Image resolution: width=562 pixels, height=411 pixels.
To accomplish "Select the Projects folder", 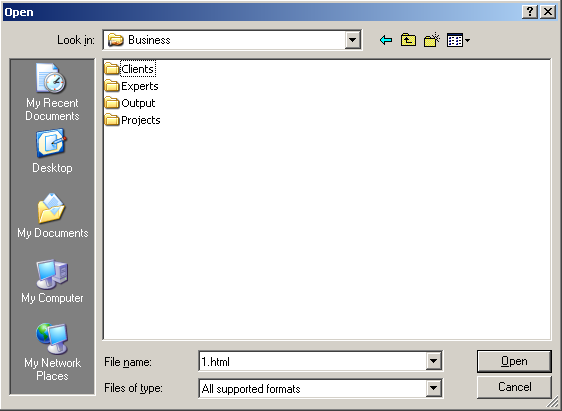I will pyautogui.click(x=132, y=120).
